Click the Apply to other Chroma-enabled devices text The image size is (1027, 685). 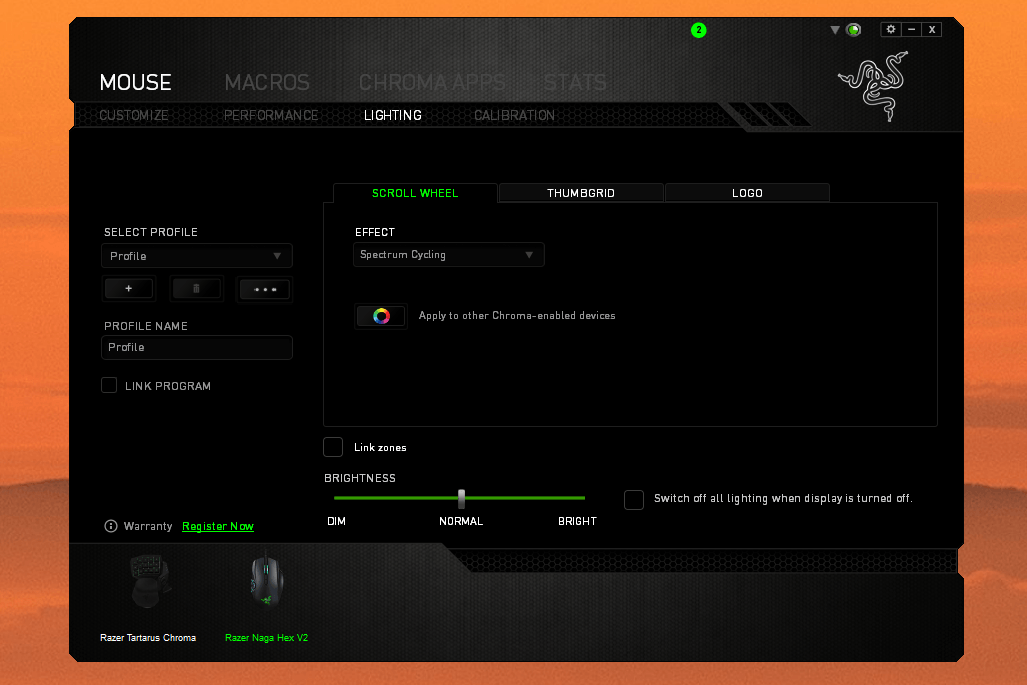(x=517, y=316)
